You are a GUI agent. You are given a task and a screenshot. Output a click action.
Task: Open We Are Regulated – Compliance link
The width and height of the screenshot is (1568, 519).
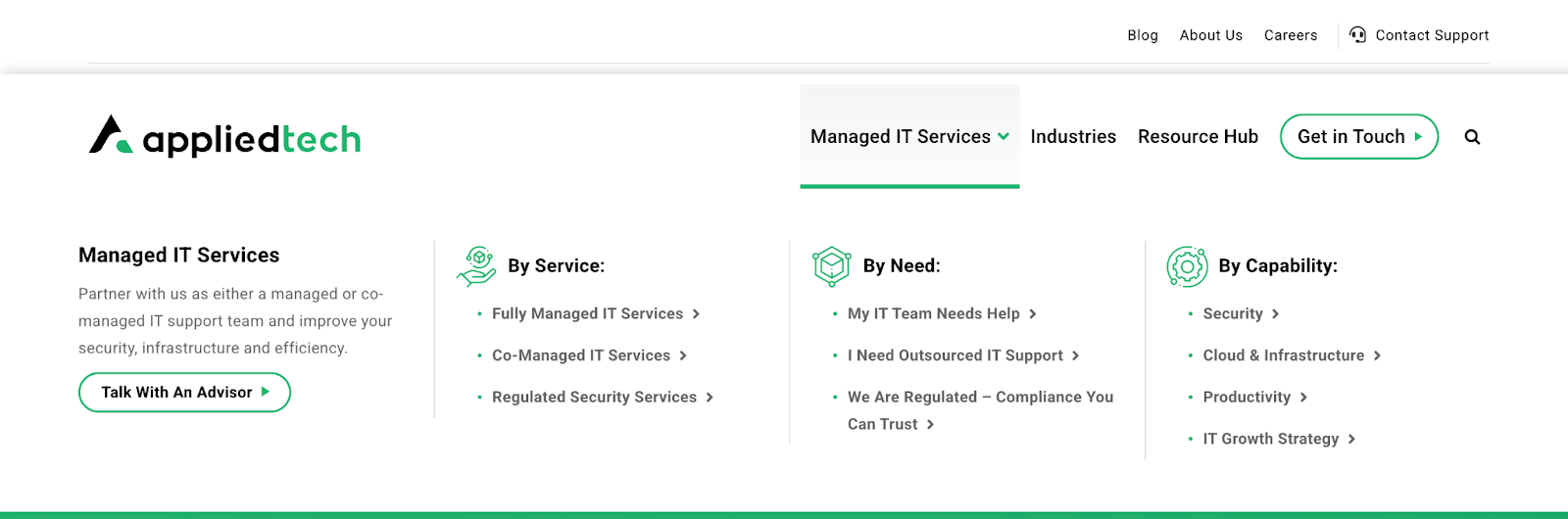(980, 410)
